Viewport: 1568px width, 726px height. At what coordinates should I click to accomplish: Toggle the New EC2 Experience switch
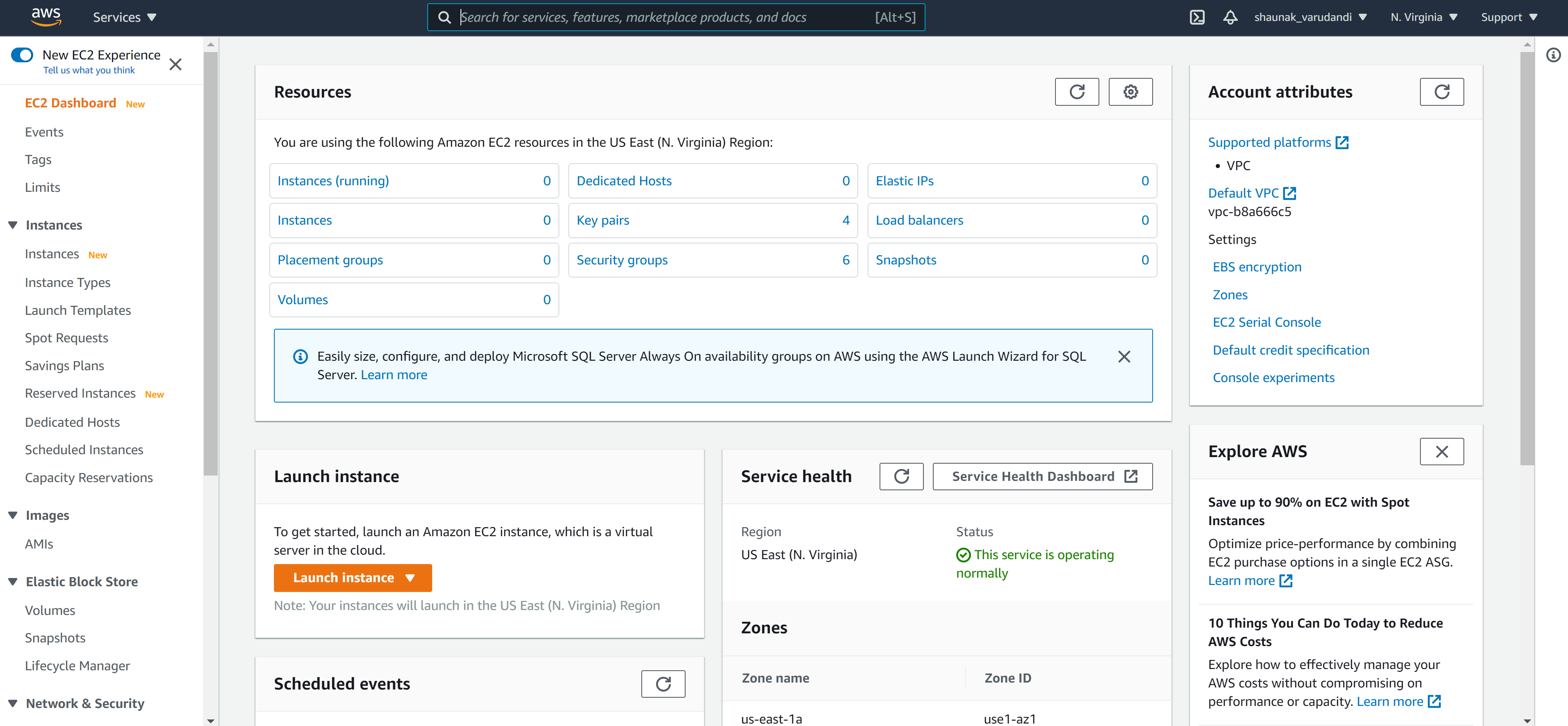[23, 55]
